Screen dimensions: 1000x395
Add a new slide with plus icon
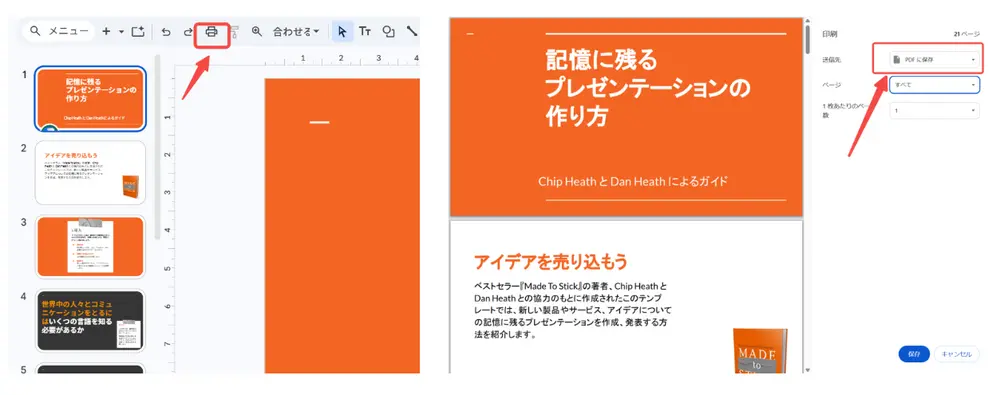tap(106, 31)
